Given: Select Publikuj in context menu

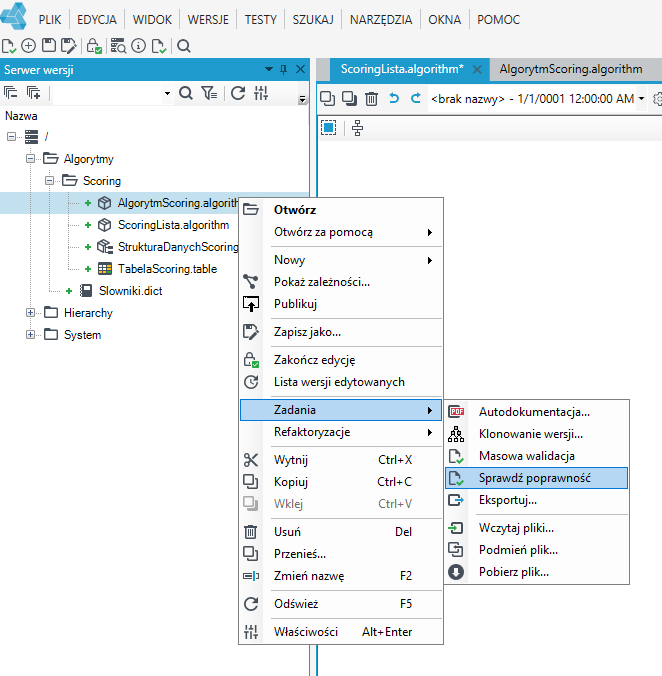Looking at the screenshot, I should pyautogui.click(x=340, y=304).
